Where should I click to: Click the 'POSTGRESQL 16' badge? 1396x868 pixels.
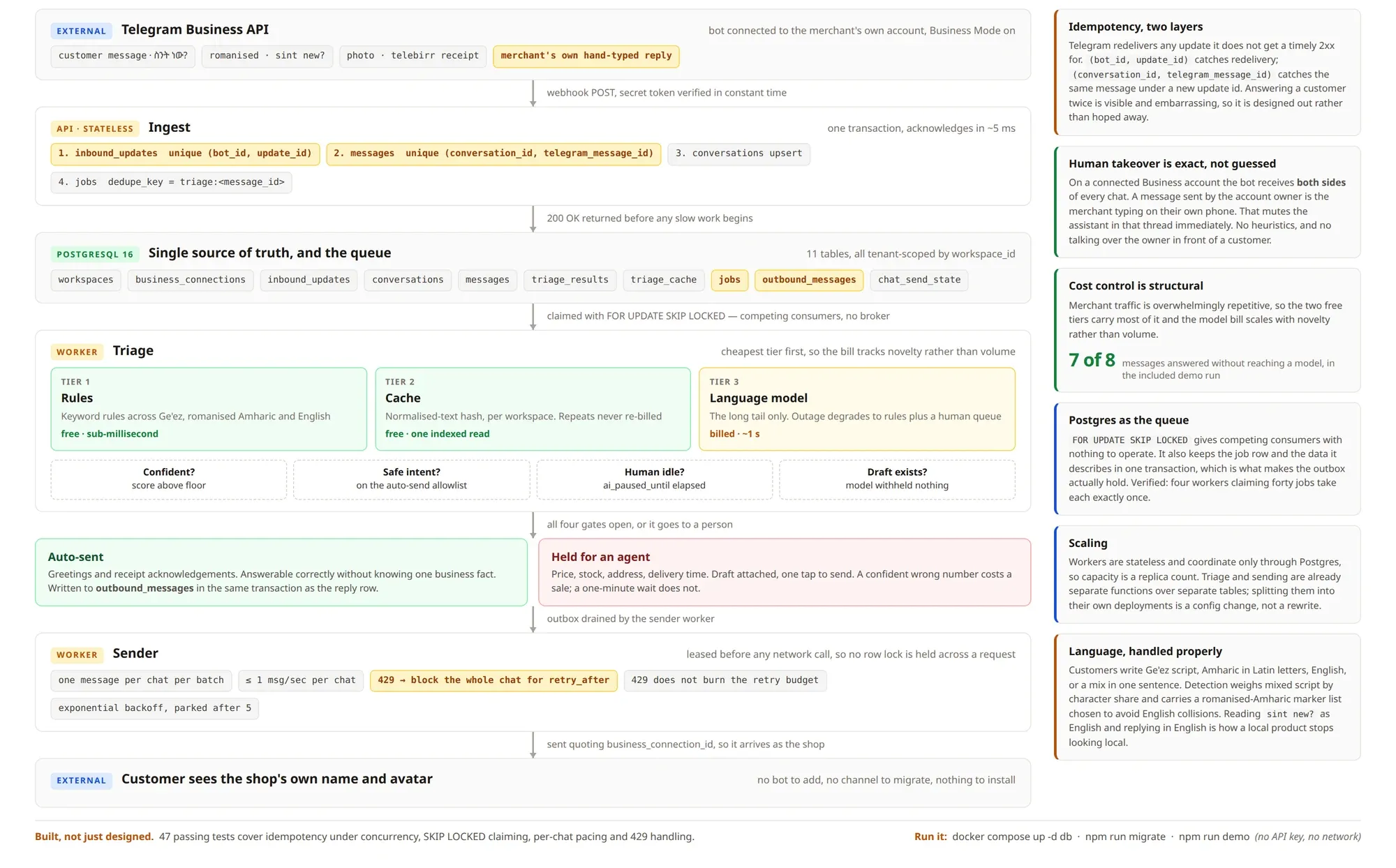click(95, 254)
